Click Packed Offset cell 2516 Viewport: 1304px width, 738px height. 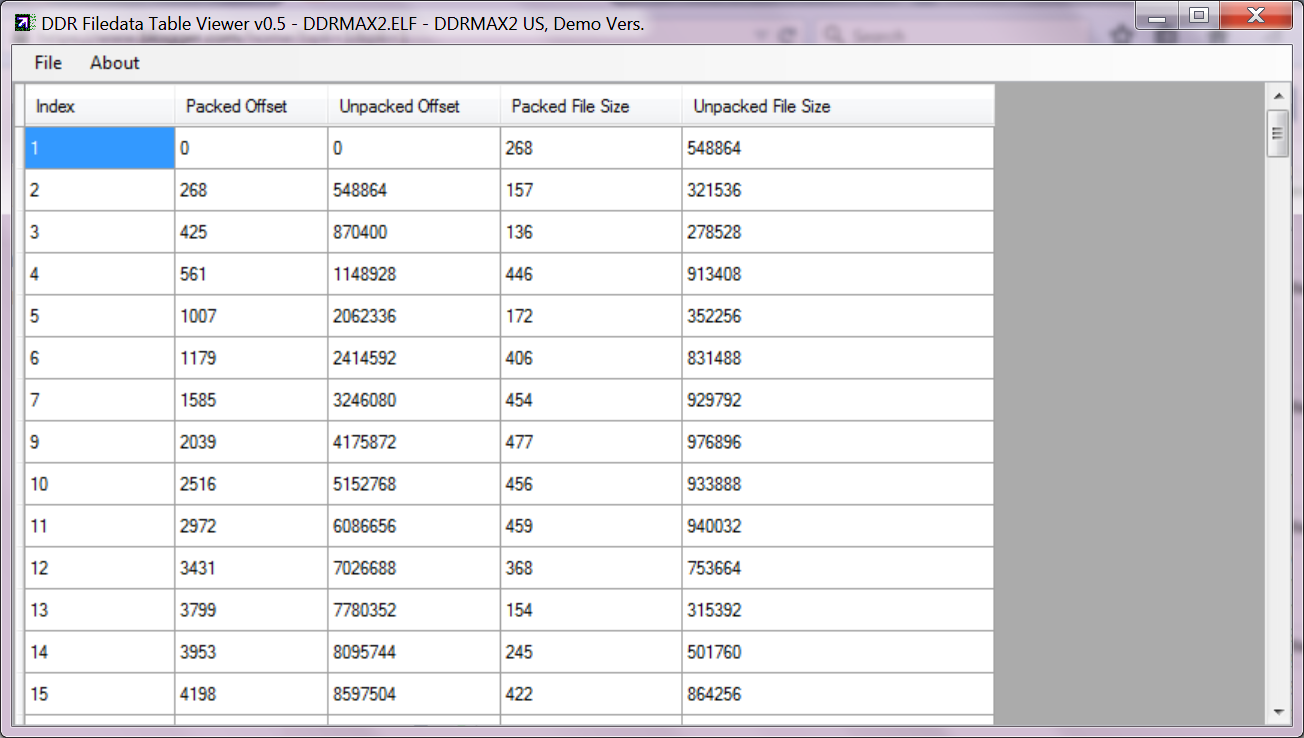pyautogui.click(x=252, y=484)
